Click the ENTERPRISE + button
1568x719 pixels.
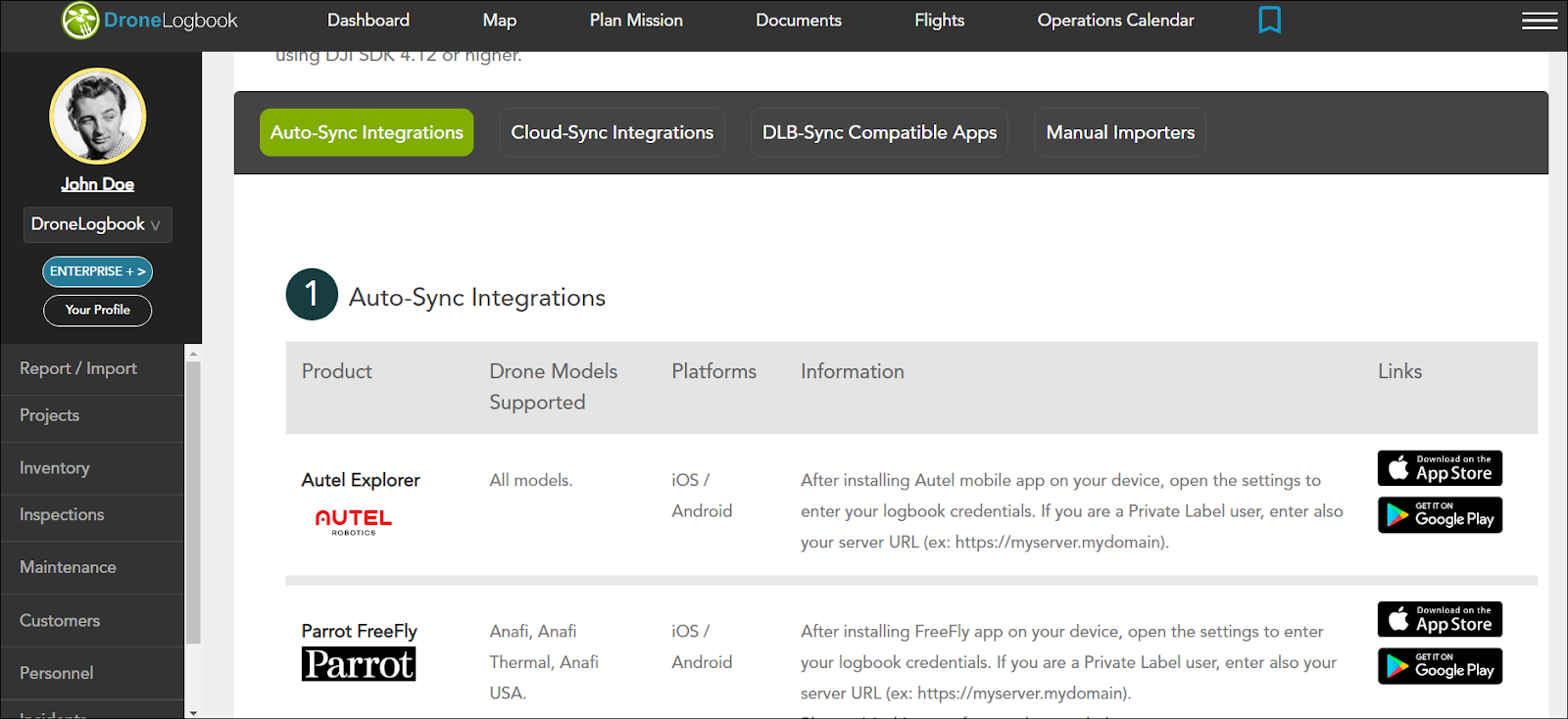[98, 271]
